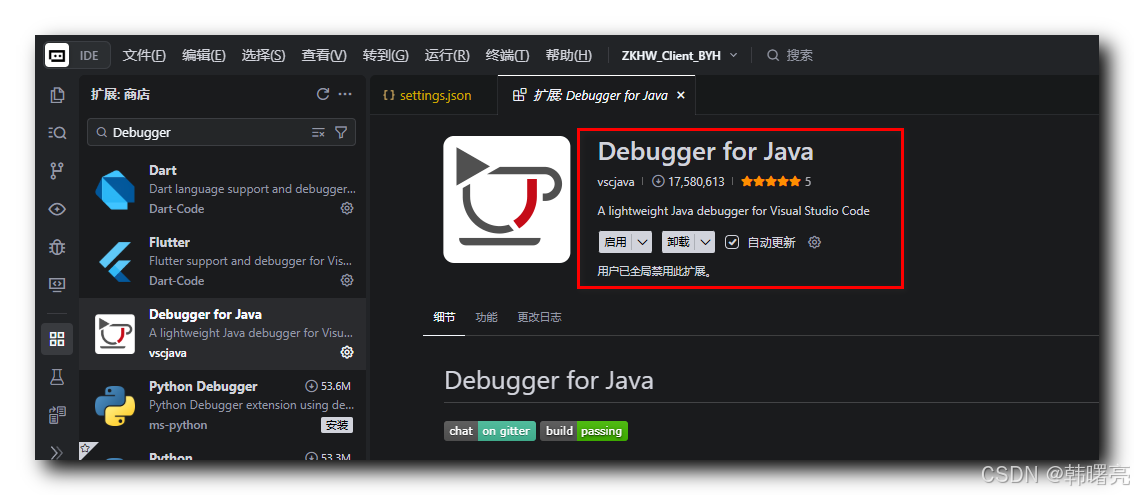Image resolution: width=1134 pixels, height=495 pixels.
Task: Select Debugger for Java in extension list
Action: coord(222,334)
